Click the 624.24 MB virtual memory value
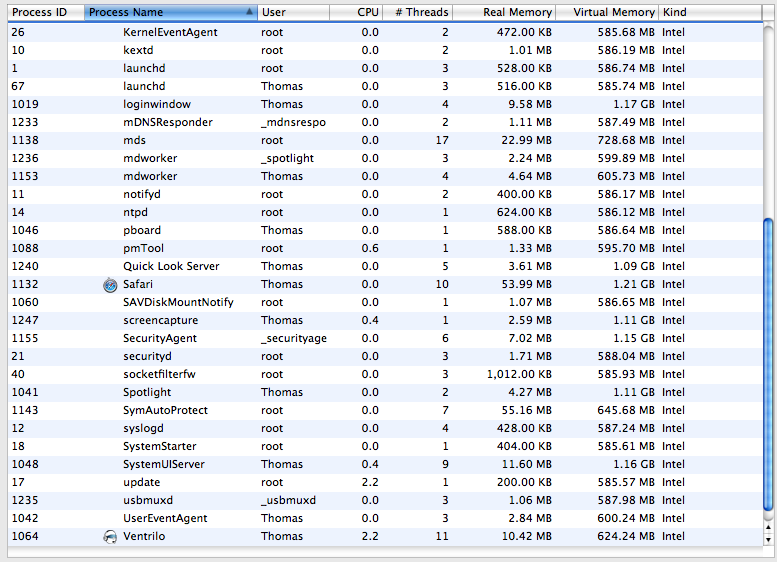 [x=626, y=536]
